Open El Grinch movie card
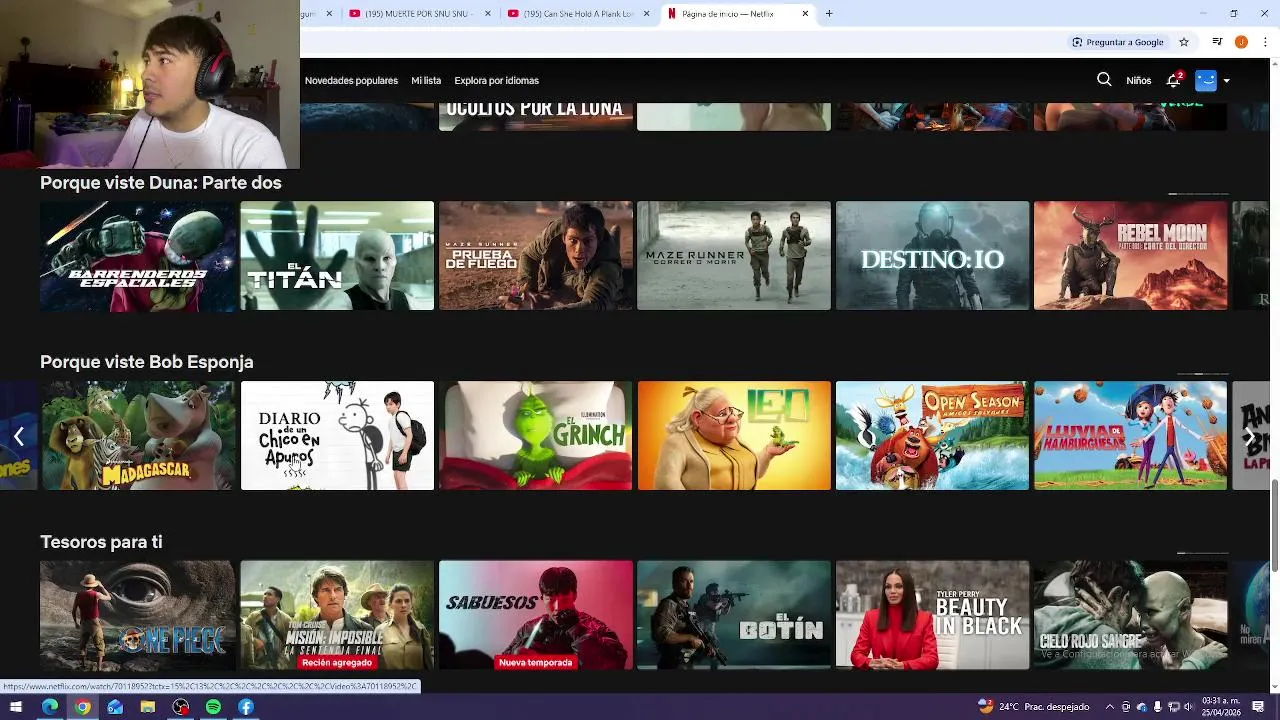 tap(536, 436)
